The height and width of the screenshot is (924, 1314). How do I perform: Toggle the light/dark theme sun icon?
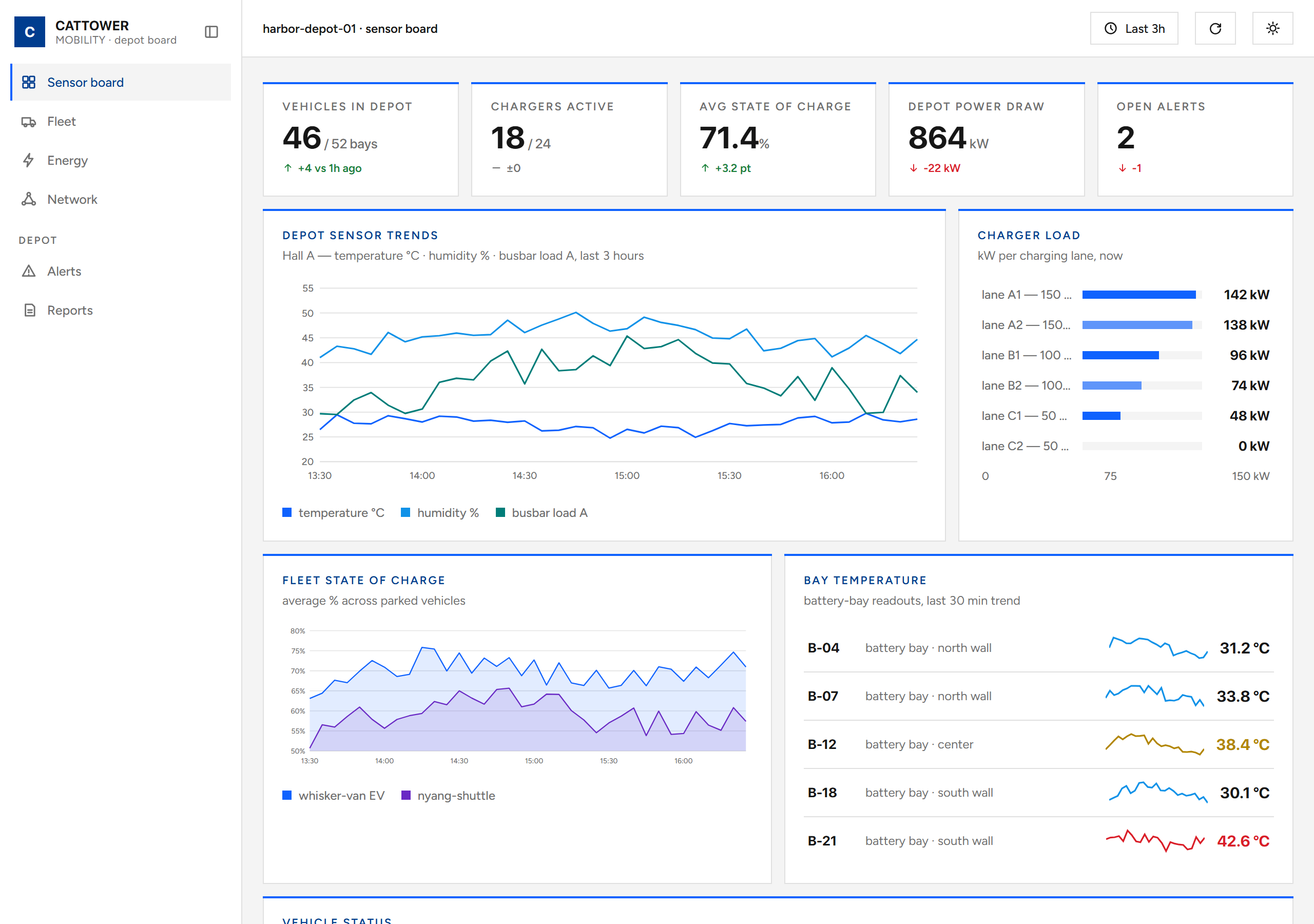(x=1272, y=29)
